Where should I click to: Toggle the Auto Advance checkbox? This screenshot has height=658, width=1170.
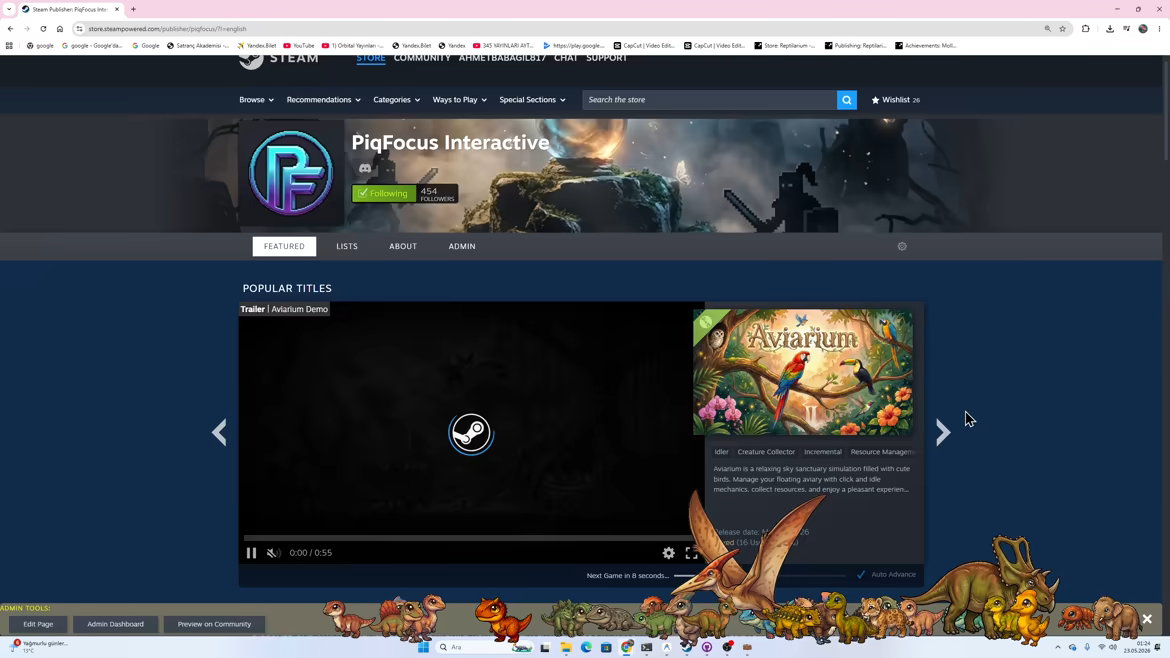click(x=861, y=574)
